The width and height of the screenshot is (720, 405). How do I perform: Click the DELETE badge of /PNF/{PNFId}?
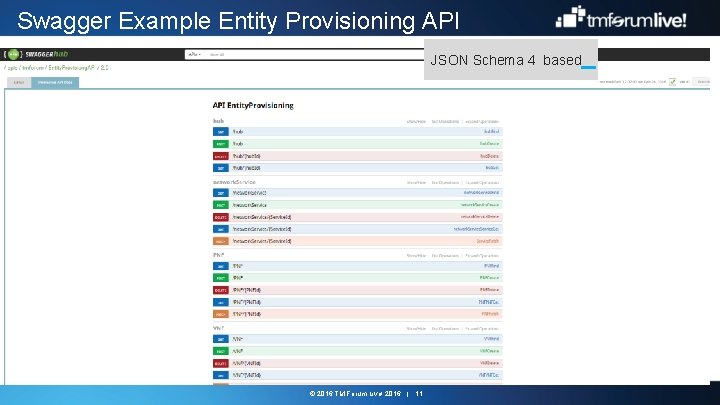click(x=221, y=290)
